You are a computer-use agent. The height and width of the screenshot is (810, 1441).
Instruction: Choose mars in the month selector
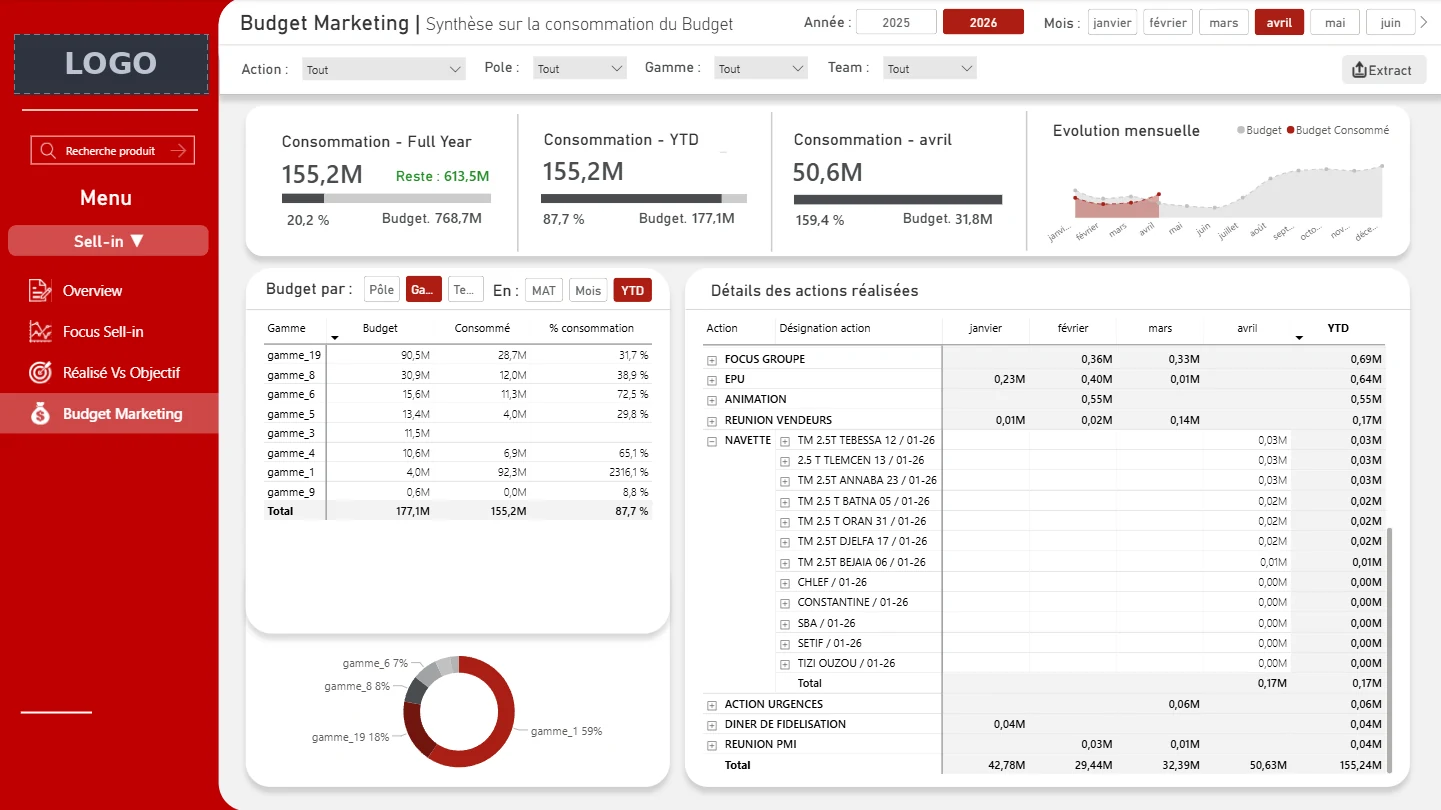pyautogui.click(x=1224, y=22)
